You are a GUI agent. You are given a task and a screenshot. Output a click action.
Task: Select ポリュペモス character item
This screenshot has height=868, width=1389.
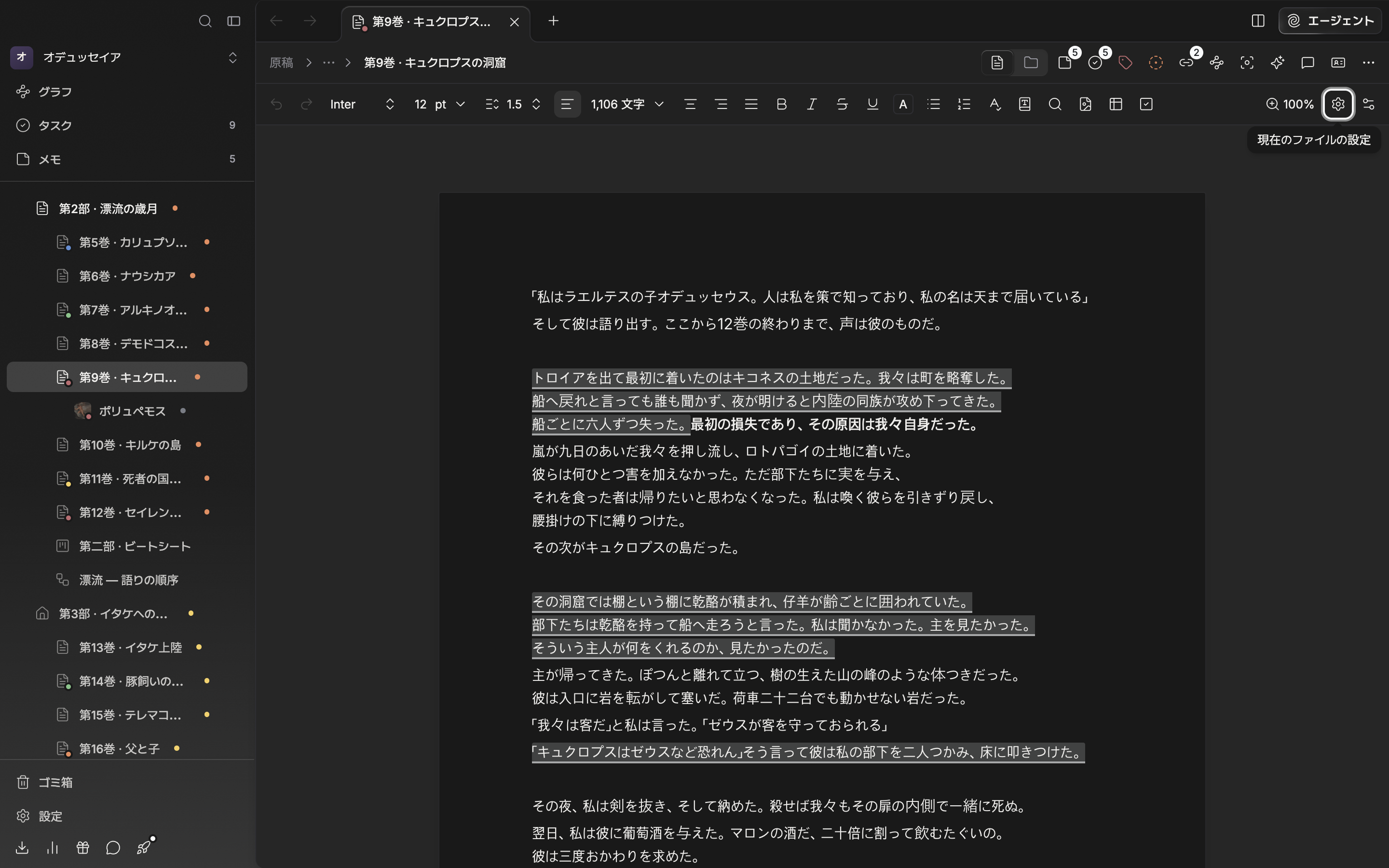tap(127, 410)
